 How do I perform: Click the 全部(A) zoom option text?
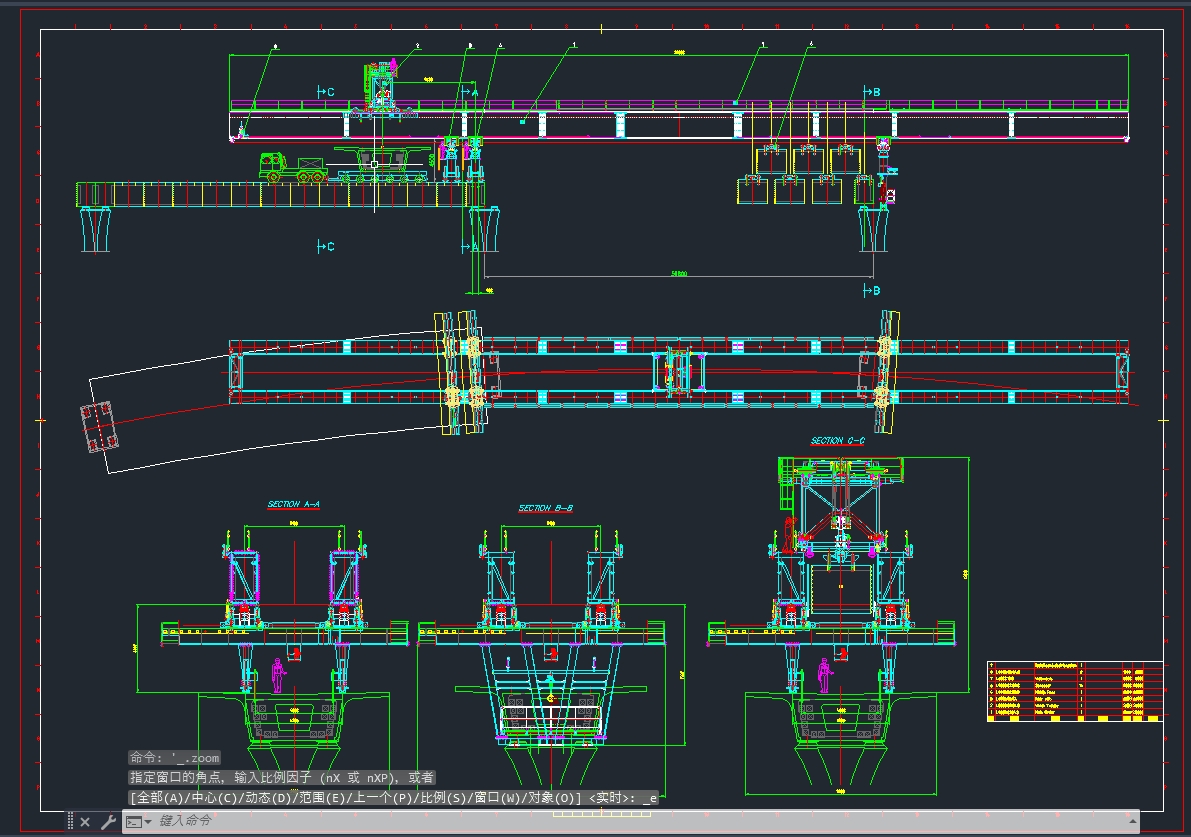pos(159,798)
